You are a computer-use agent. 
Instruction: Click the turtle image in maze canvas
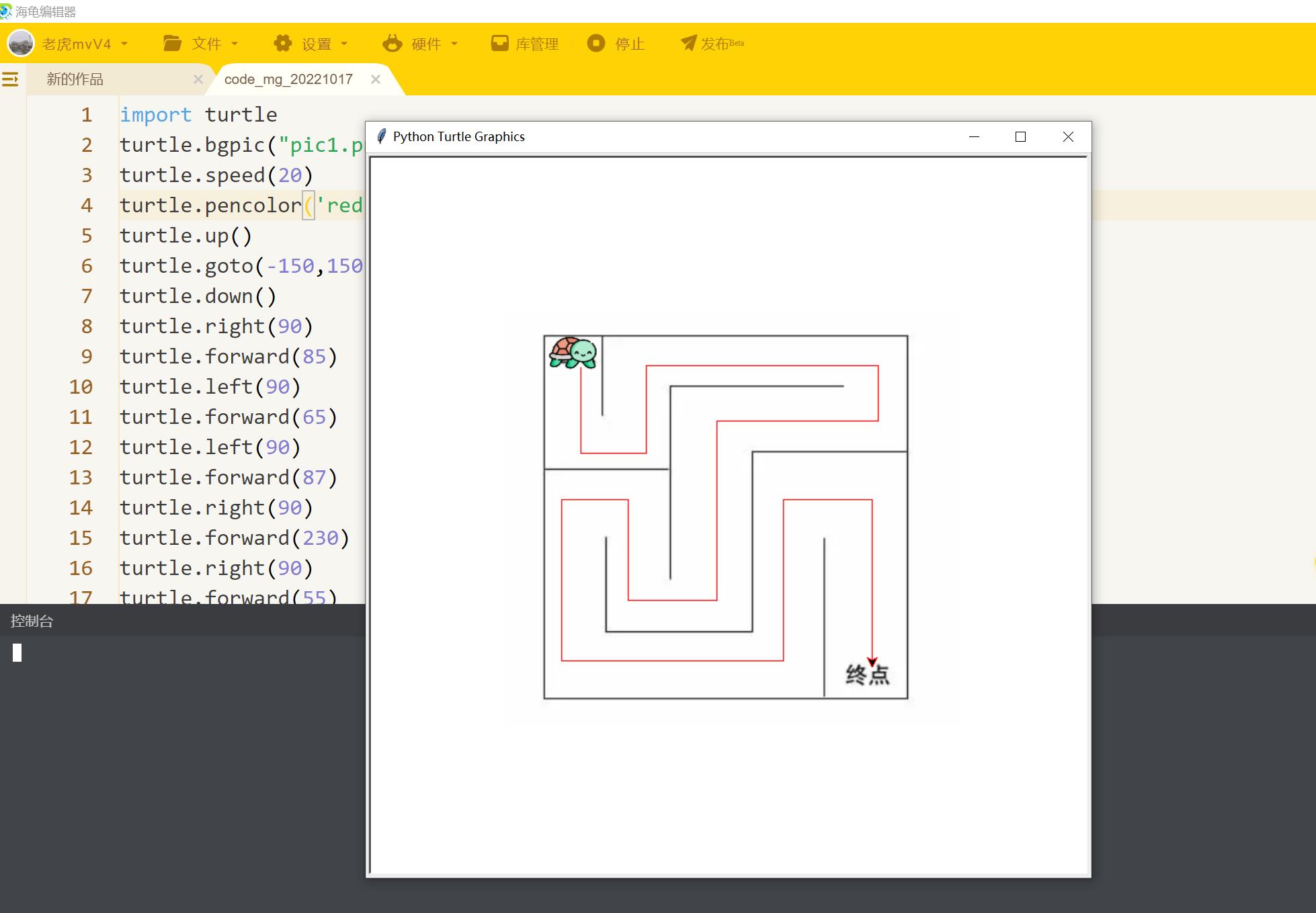point(573,353)
